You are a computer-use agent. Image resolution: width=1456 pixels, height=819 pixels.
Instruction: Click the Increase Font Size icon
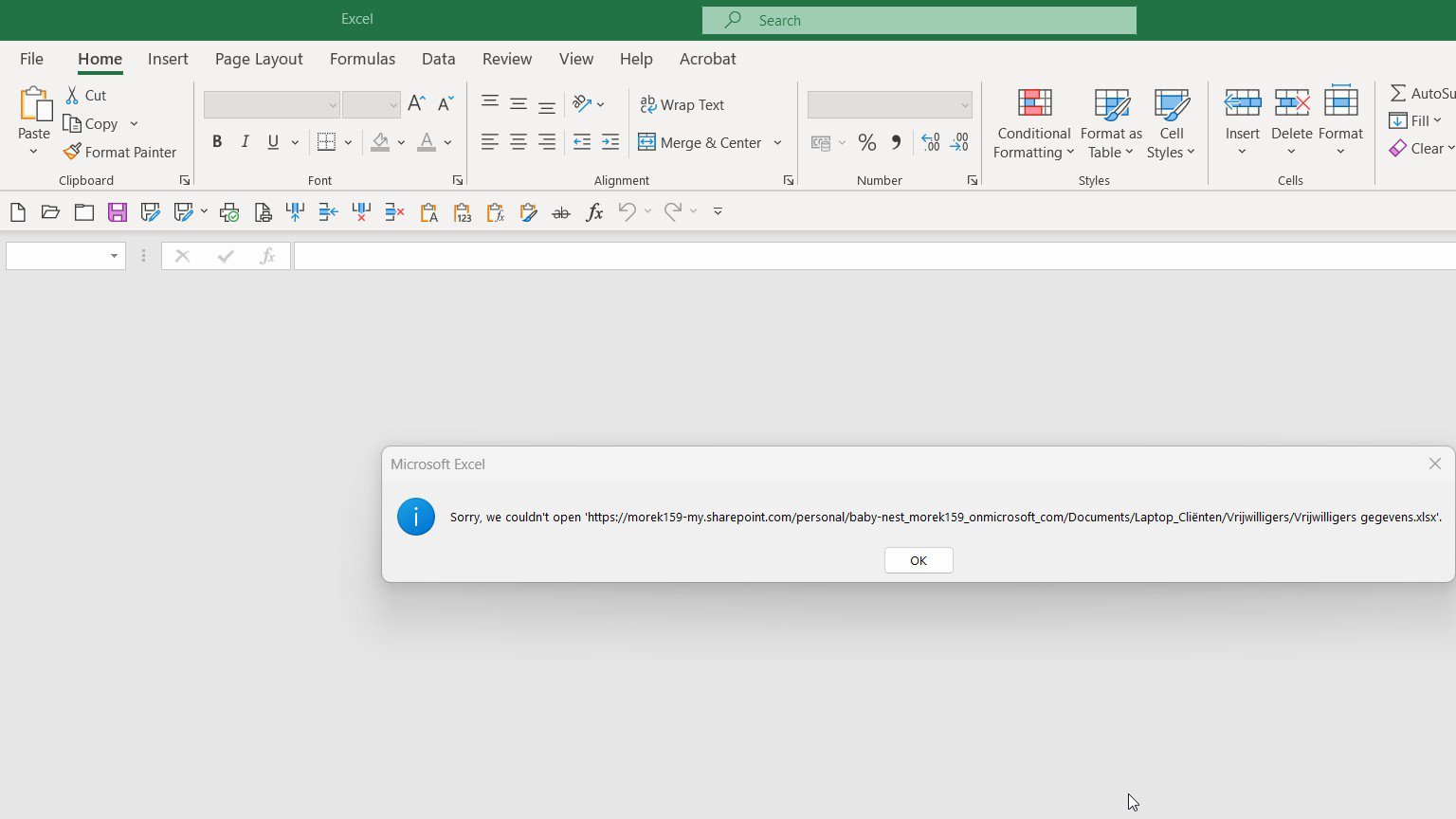pyautogui.click(x=416, y=104)
